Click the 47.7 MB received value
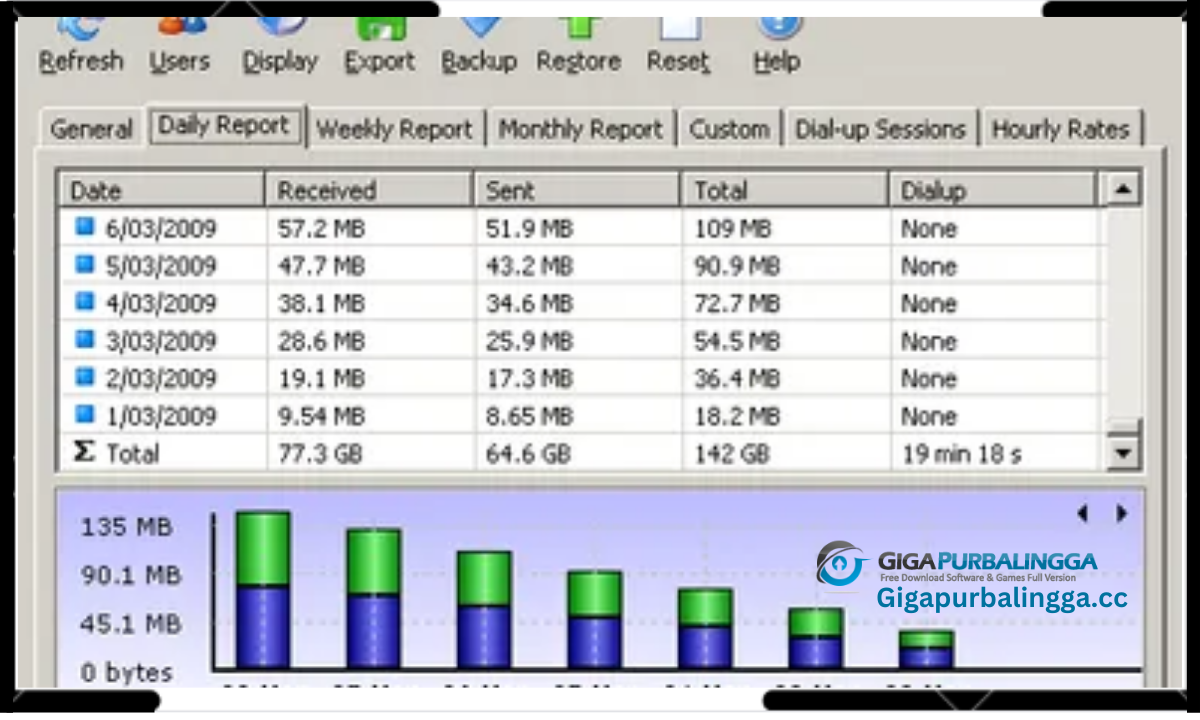This screenshot has width=1200, height=720. (321, 267)
